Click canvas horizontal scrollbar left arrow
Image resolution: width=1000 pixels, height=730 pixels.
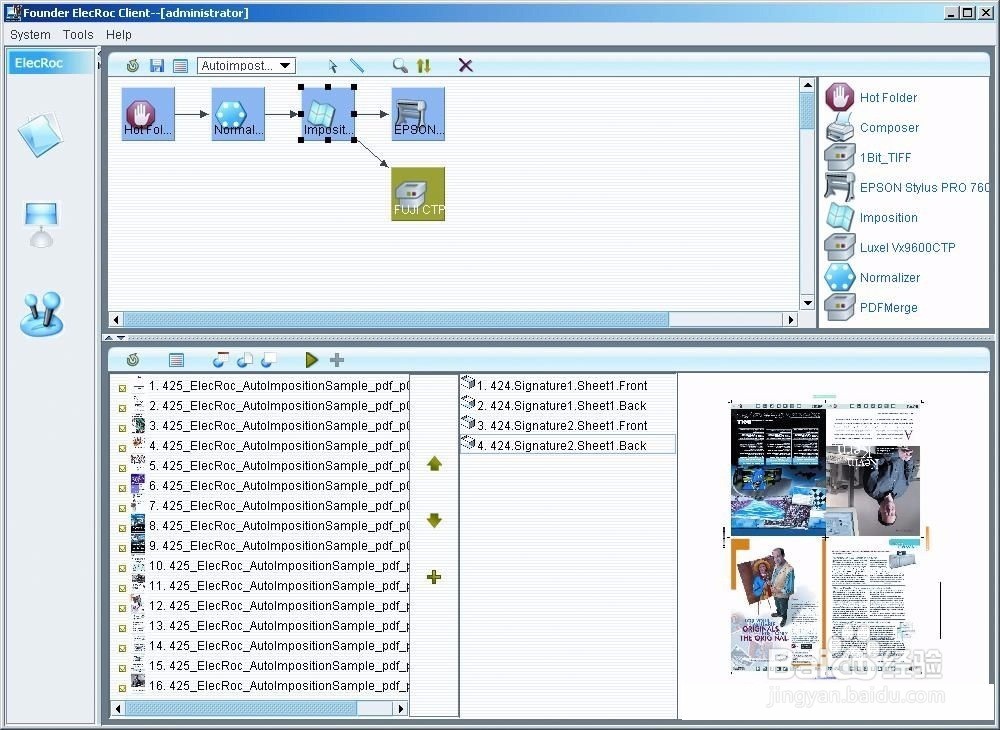click(x=116, y=319)
